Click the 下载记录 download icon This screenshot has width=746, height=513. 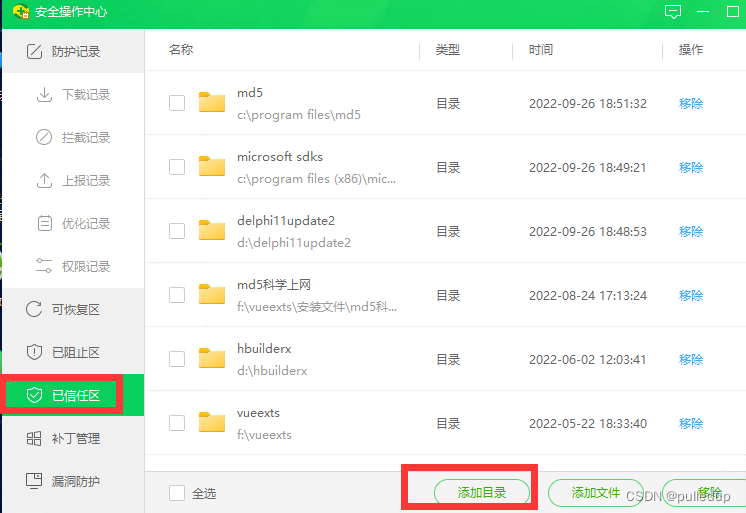[x=44, y=94]
